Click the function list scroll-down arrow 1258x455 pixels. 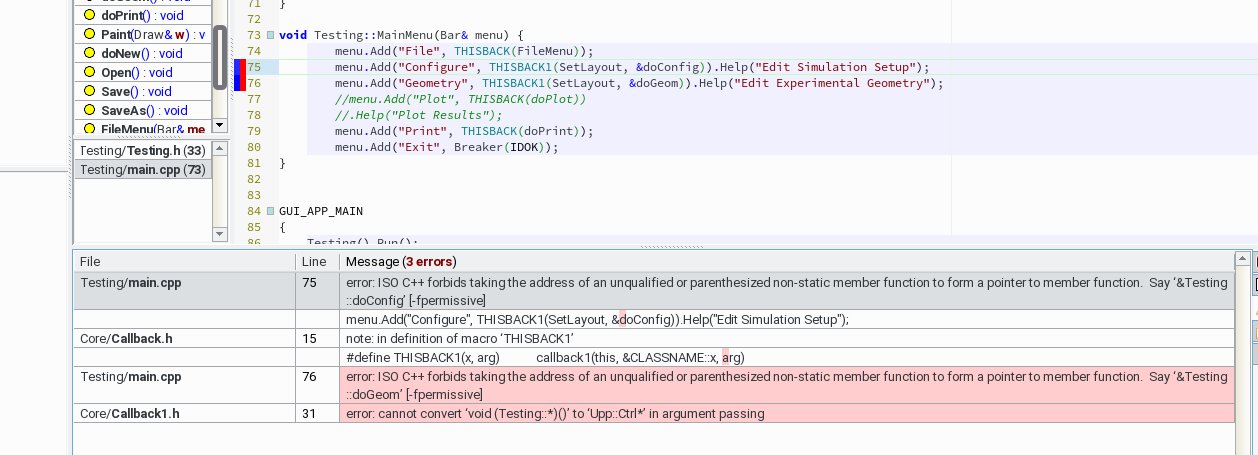[x=220, y=127]
